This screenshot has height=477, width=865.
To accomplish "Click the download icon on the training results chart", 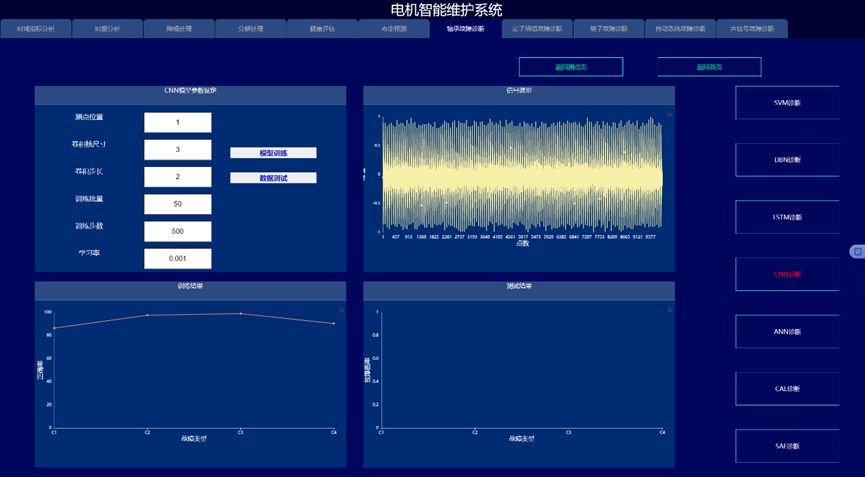I will tap(341, 311).
